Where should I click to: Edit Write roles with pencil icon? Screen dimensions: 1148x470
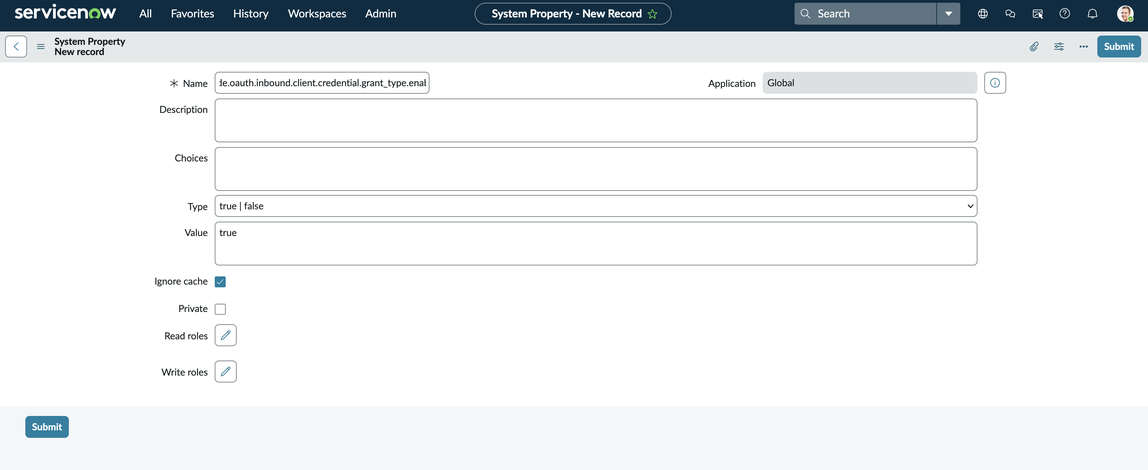point(226,372)
